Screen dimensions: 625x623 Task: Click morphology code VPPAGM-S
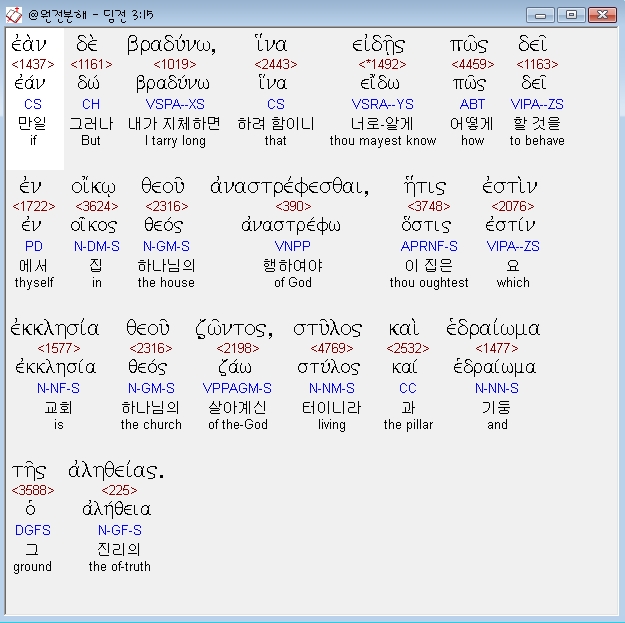pos(237,388)
